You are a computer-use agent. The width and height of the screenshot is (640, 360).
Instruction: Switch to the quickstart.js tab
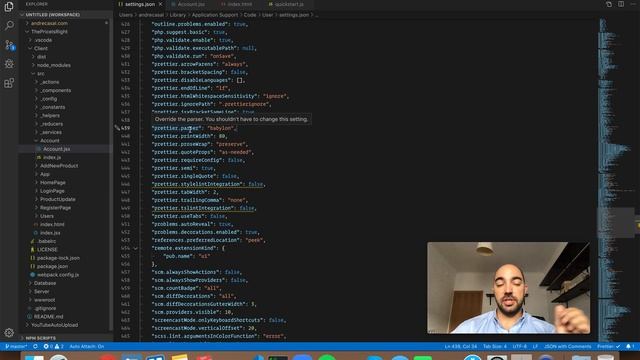coord(289,4)
